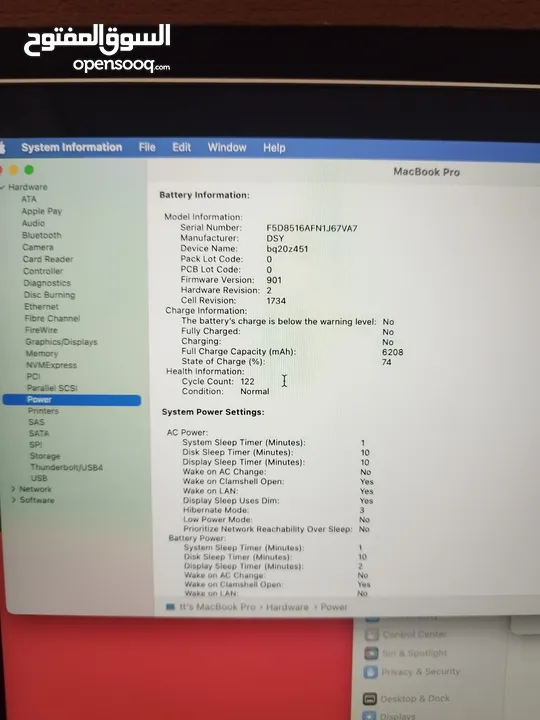Screen dimensions: 540x720
Task: Click the Apple menu icon
Action: pos(2,147)
